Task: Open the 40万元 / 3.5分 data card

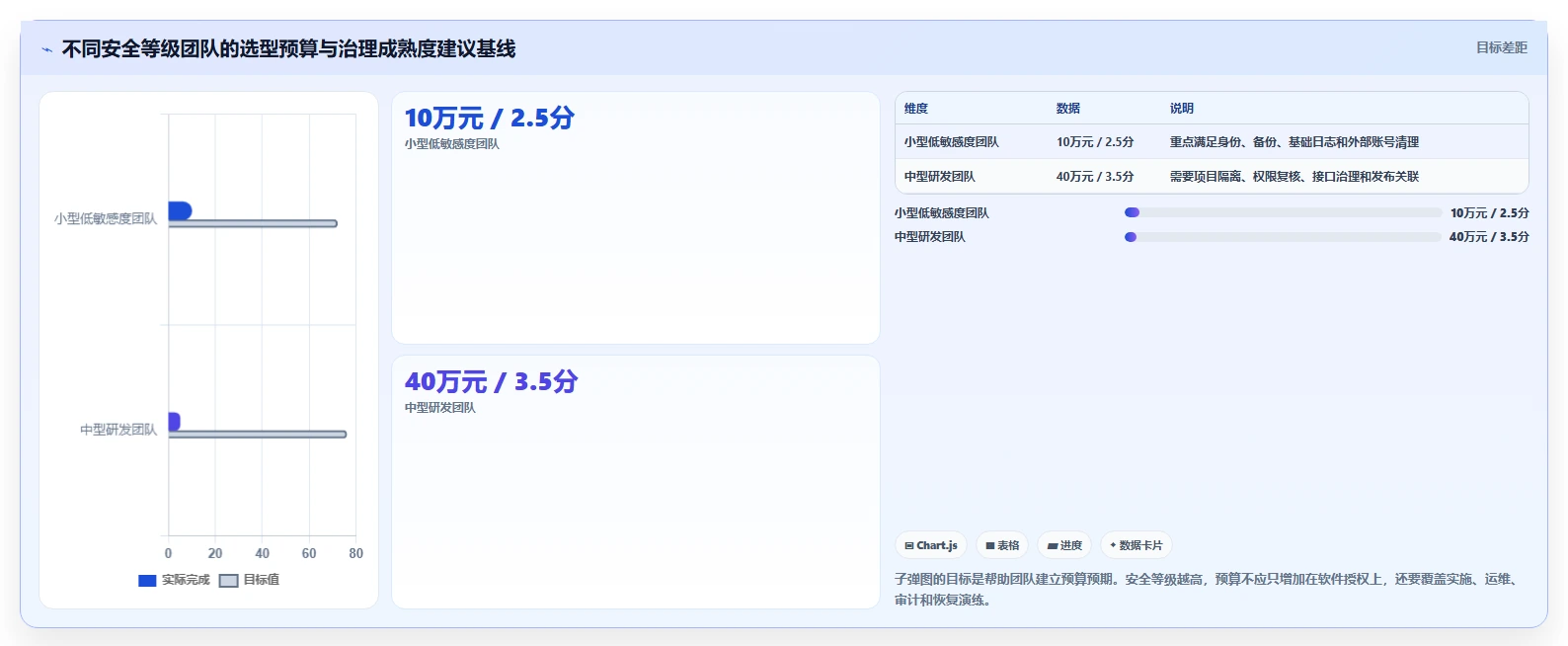Action: pyautogui.click(x=636, y=482)
